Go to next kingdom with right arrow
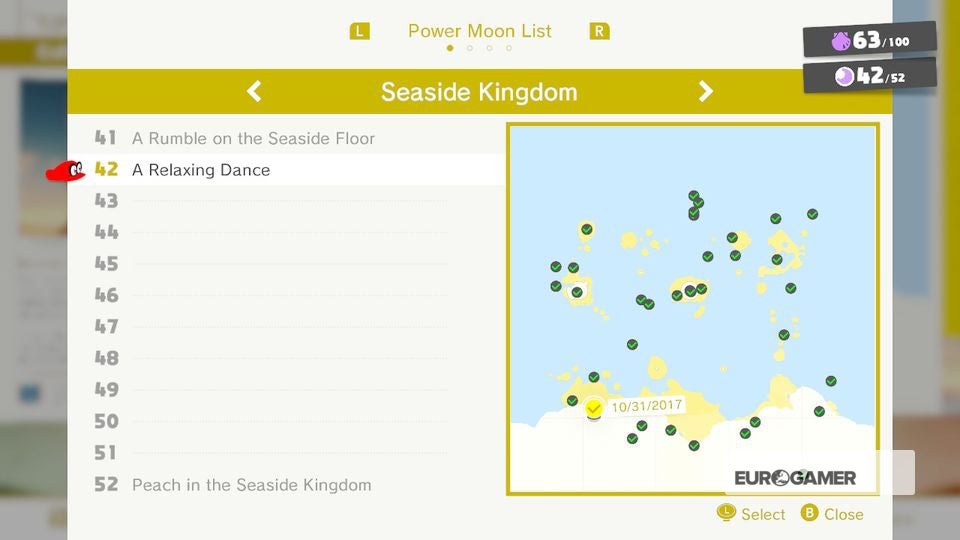The width and height of the screenshot is (960, 540). click(x=705, y=91)
